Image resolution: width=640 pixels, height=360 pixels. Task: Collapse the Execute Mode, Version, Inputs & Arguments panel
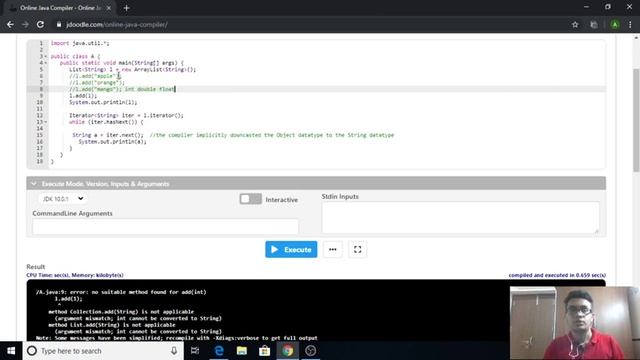coord(34,184)
